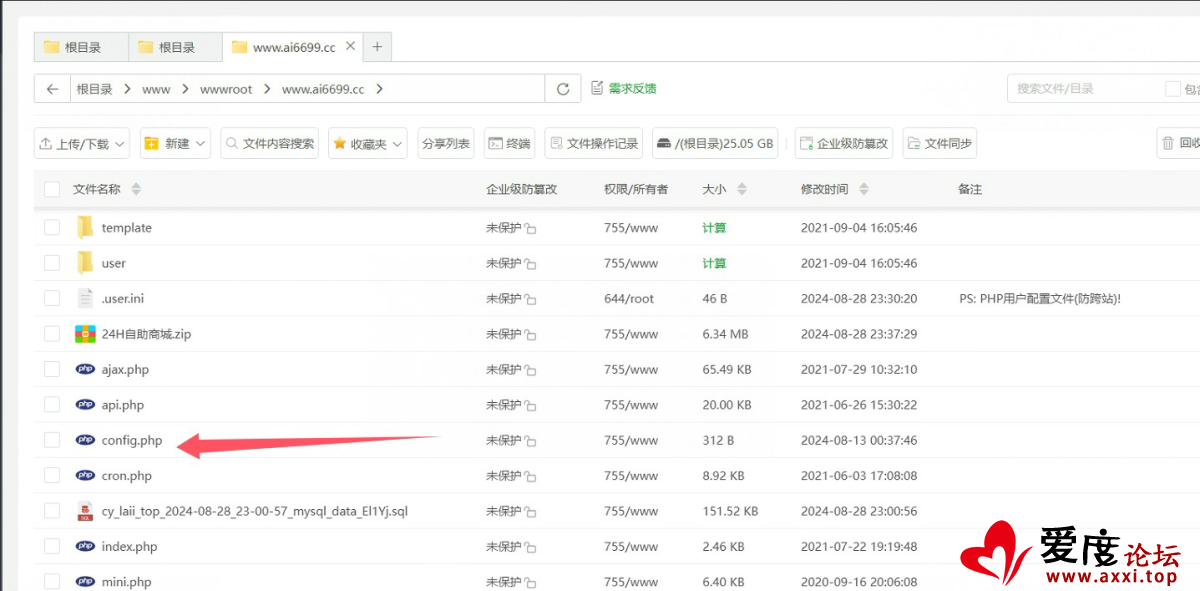Screen dimensions: 1200x591
Task: Toggle the select-all checkbox in the header
Action: tap(52, 189)
